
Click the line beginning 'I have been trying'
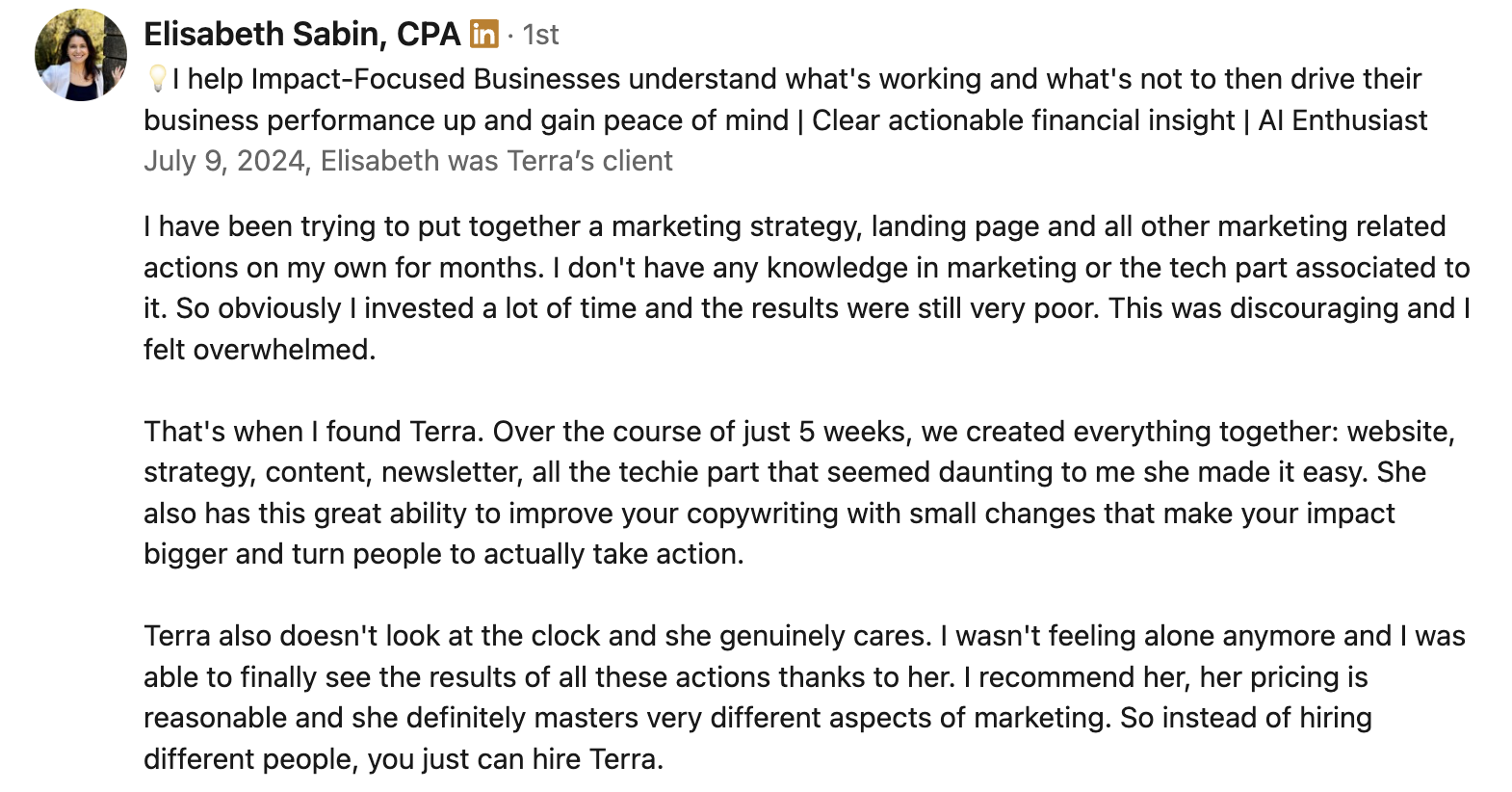click(795, 226)
